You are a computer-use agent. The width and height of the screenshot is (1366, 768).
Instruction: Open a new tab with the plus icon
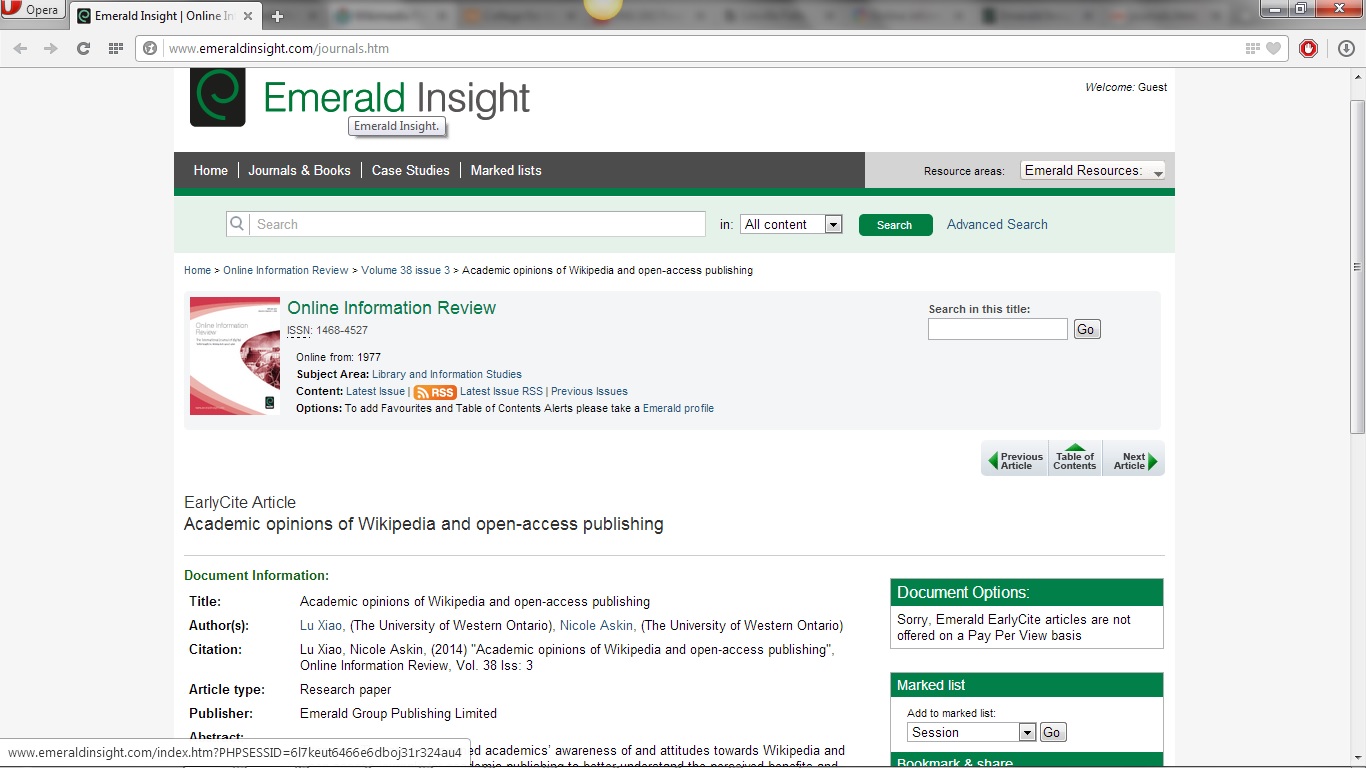coord(278,16)
